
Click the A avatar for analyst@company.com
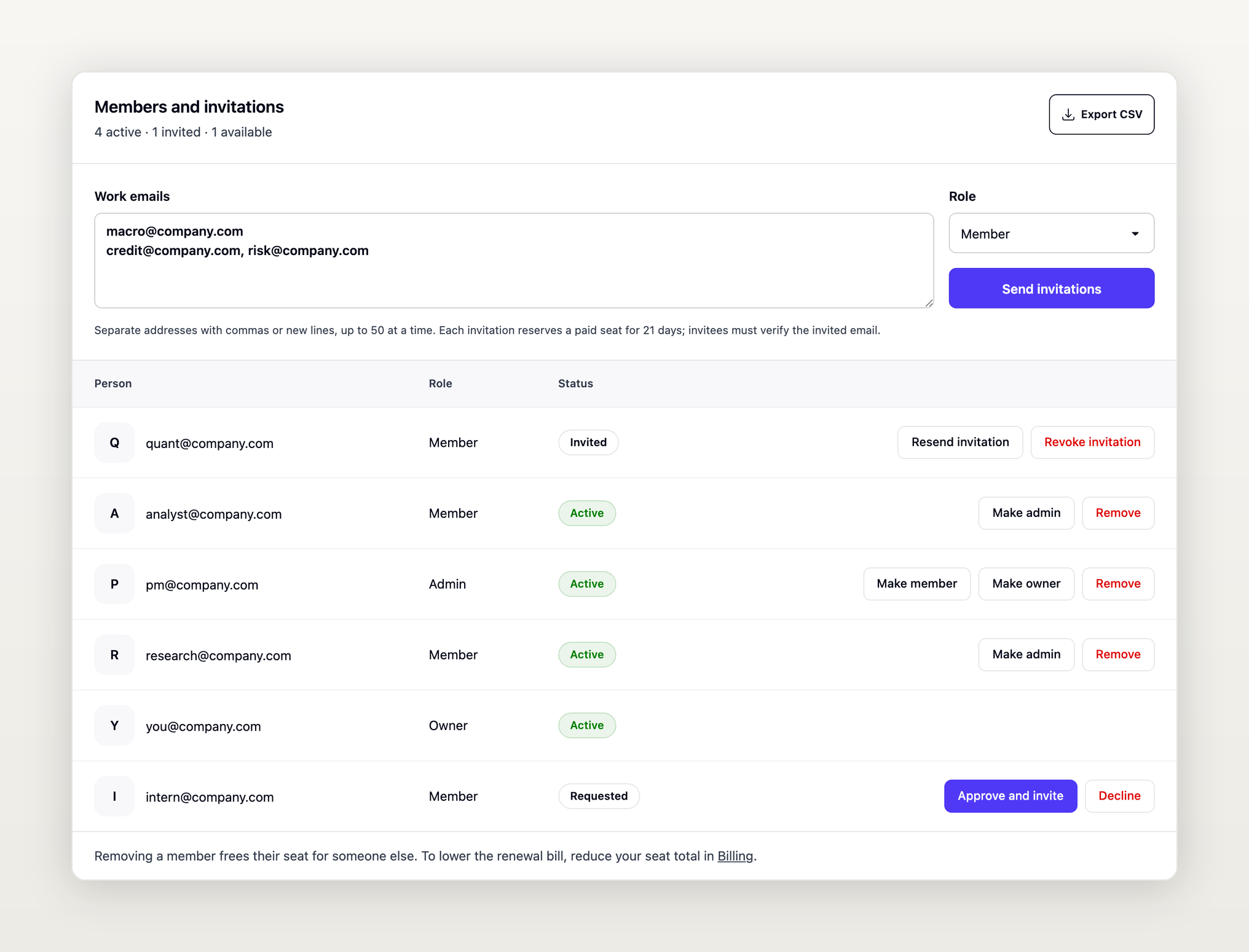click(114, 513)
